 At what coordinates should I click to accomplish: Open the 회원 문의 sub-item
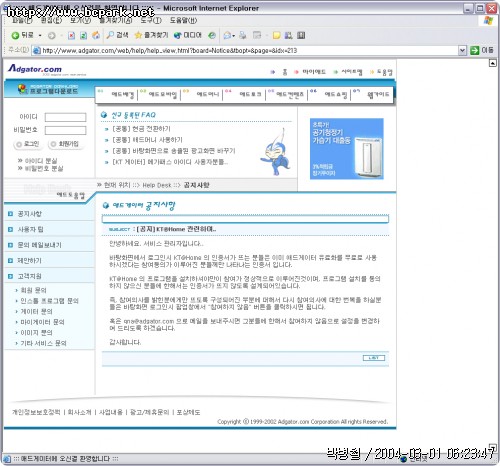click(x=33, y=290)
